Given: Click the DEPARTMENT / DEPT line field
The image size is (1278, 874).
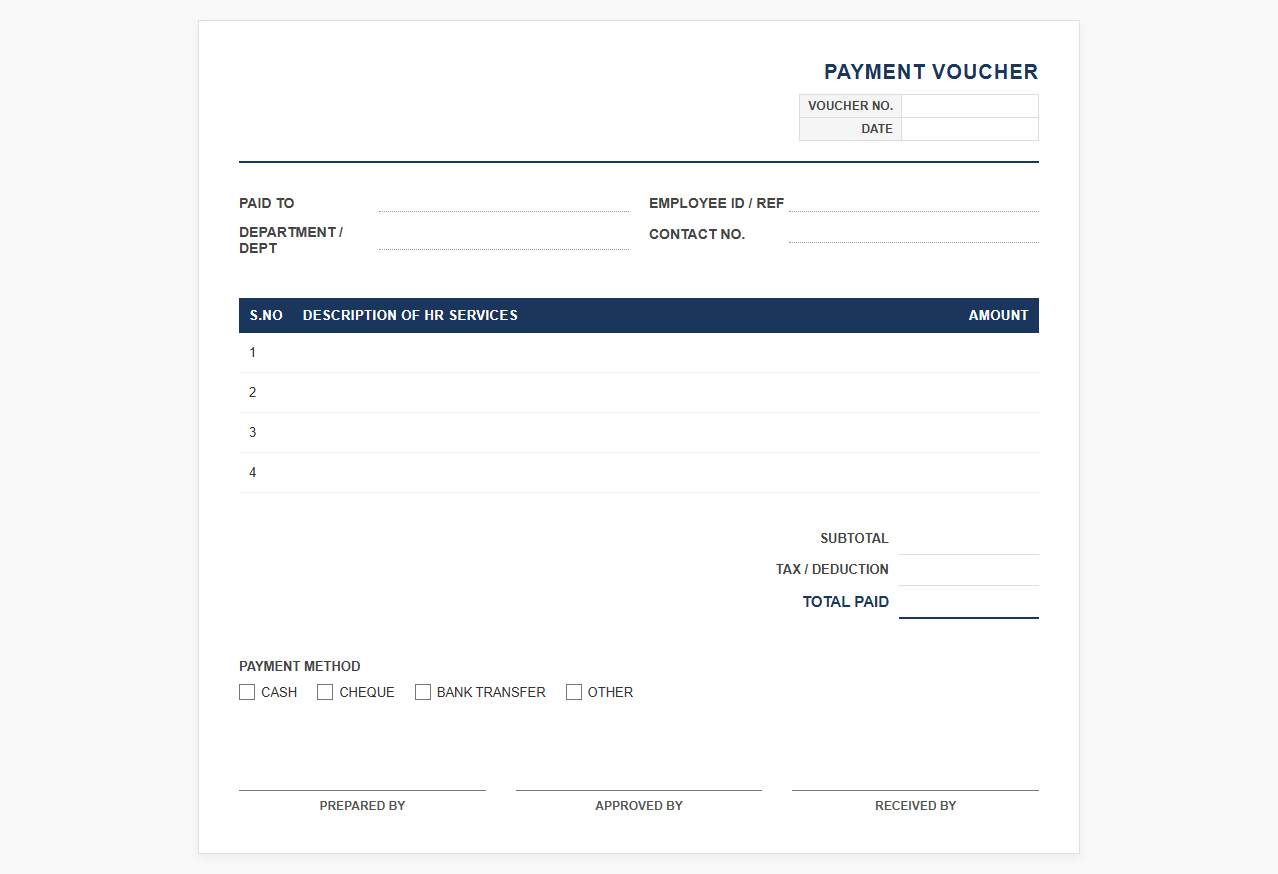Looking at the screenshot, I should pyautogui.click(x=504, y=240).
